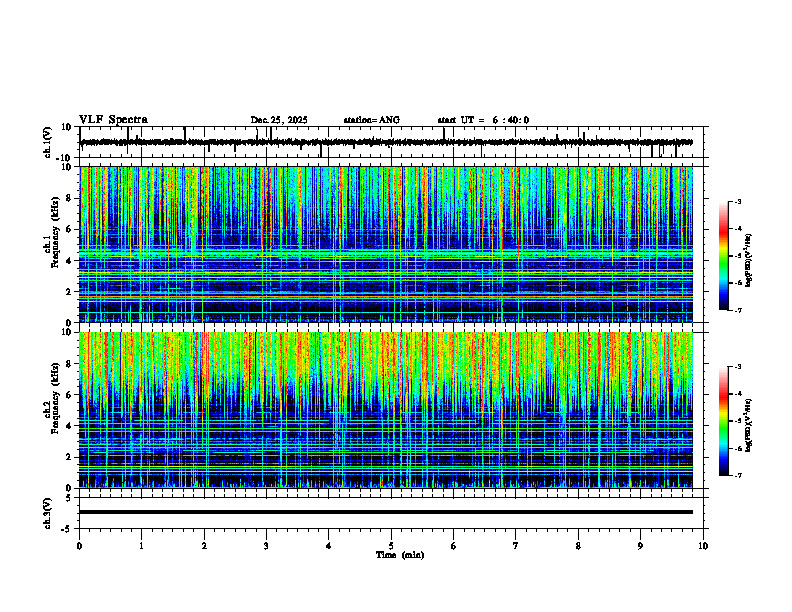Click the ch.2 spectrogram color scale bar

(x=723, y=421)
